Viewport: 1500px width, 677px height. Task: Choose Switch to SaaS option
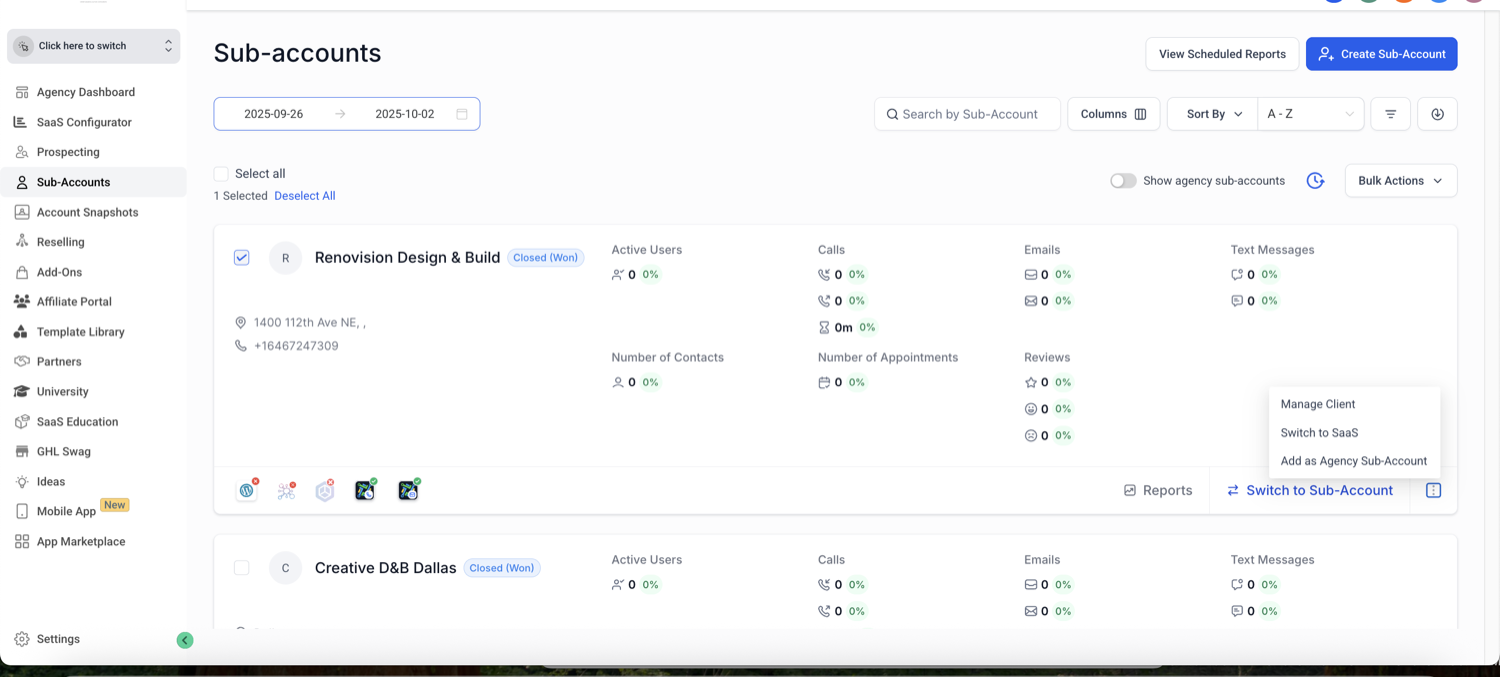pos(1319,433)
